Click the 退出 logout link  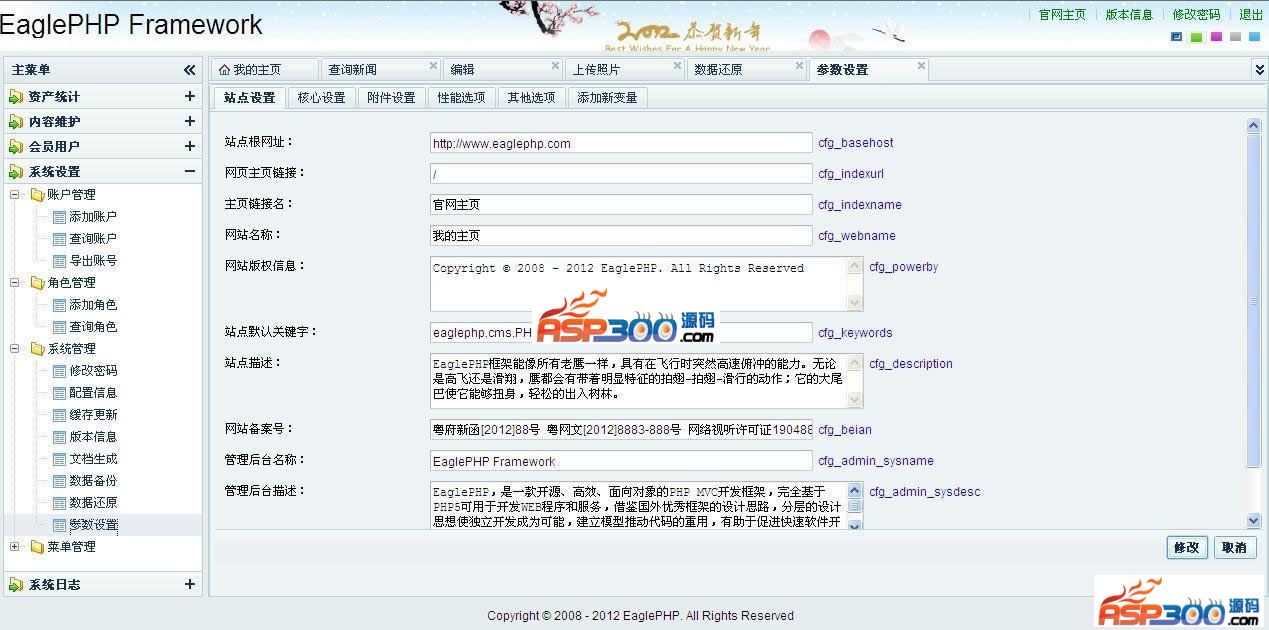pyautogui.click(x=1251, y=15)
